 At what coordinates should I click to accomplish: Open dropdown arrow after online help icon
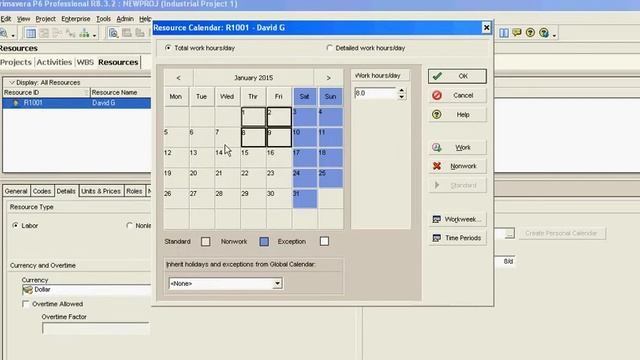[x=554, y=35]
